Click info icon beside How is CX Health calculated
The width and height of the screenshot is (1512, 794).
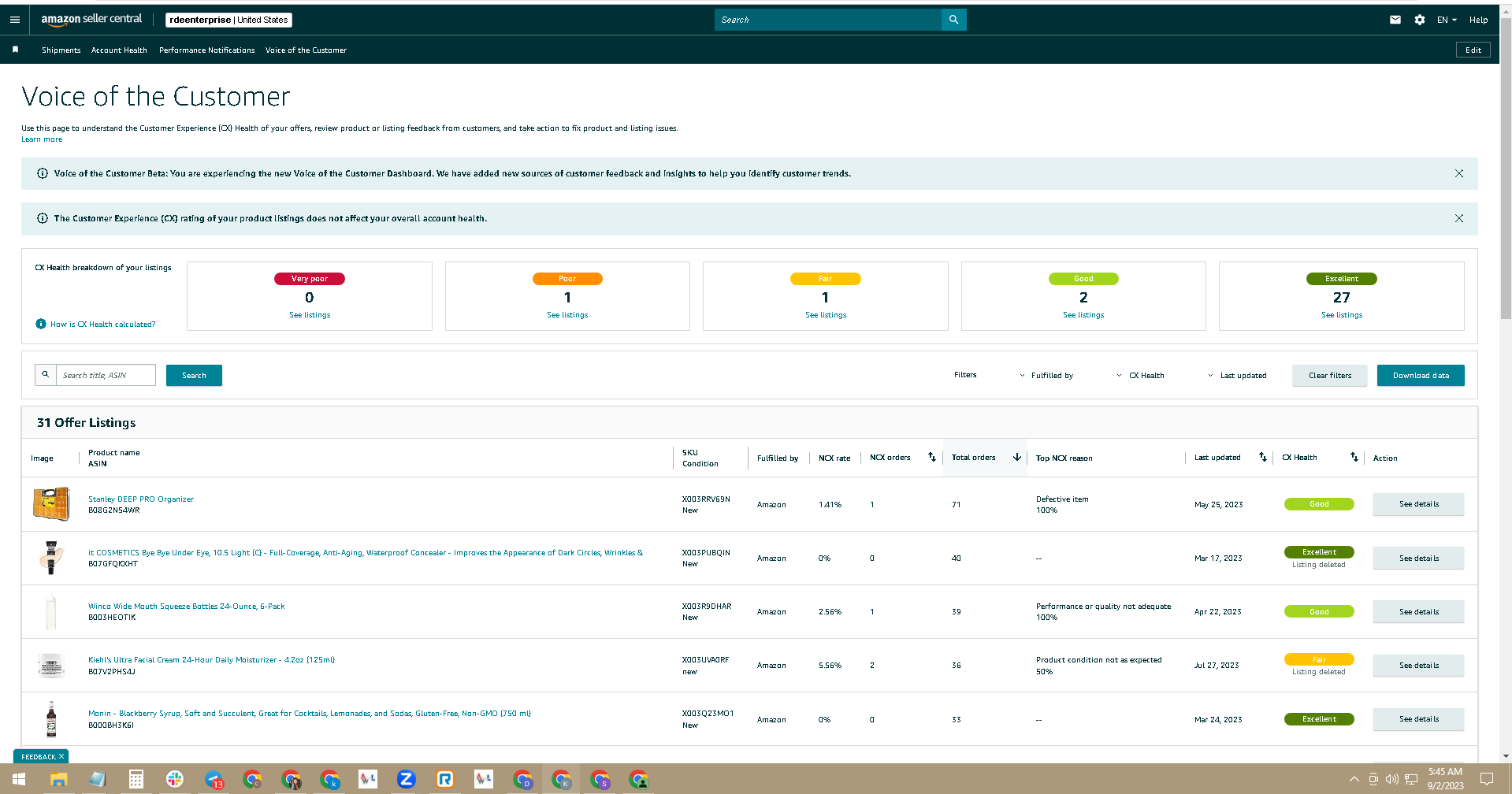pyautogui.click(x=41, y=324)
